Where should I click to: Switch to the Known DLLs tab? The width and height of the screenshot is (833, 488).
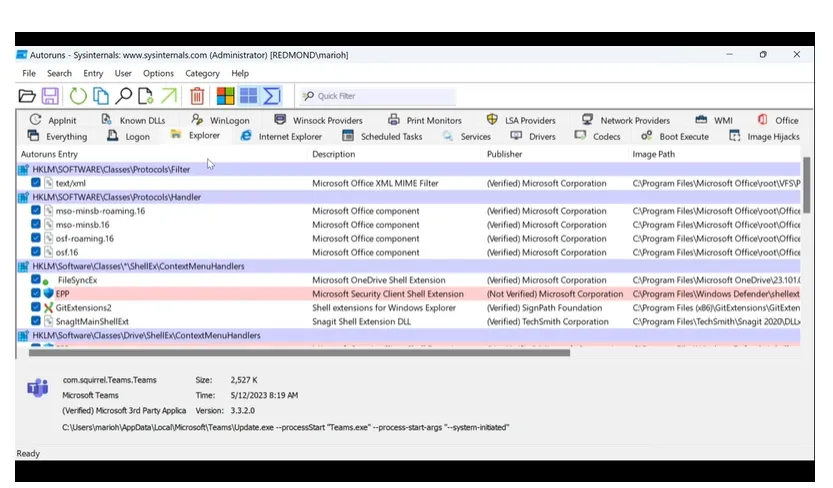[133, 120]
